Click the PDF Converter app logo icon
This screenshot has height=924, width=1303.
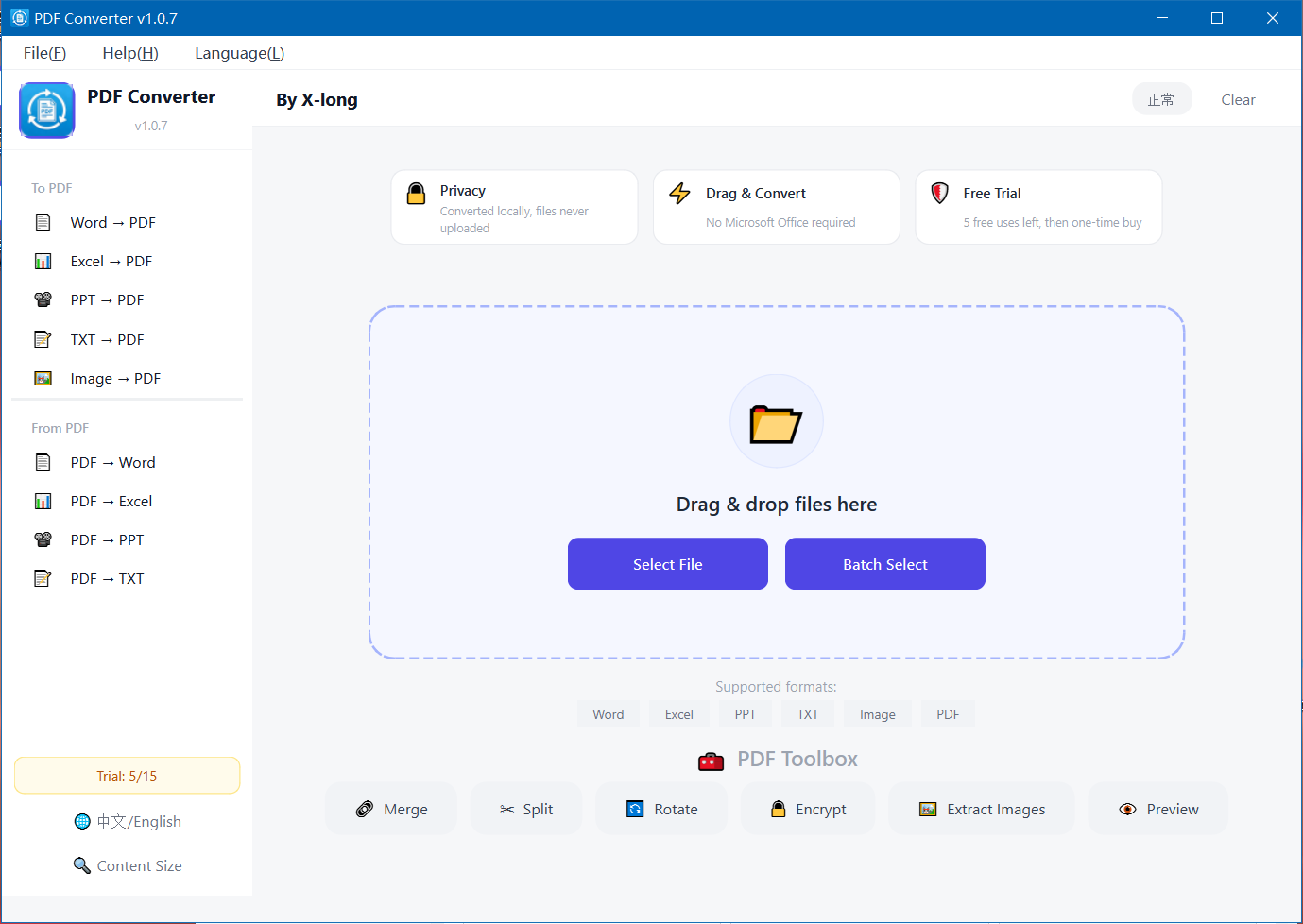[46, 110]
